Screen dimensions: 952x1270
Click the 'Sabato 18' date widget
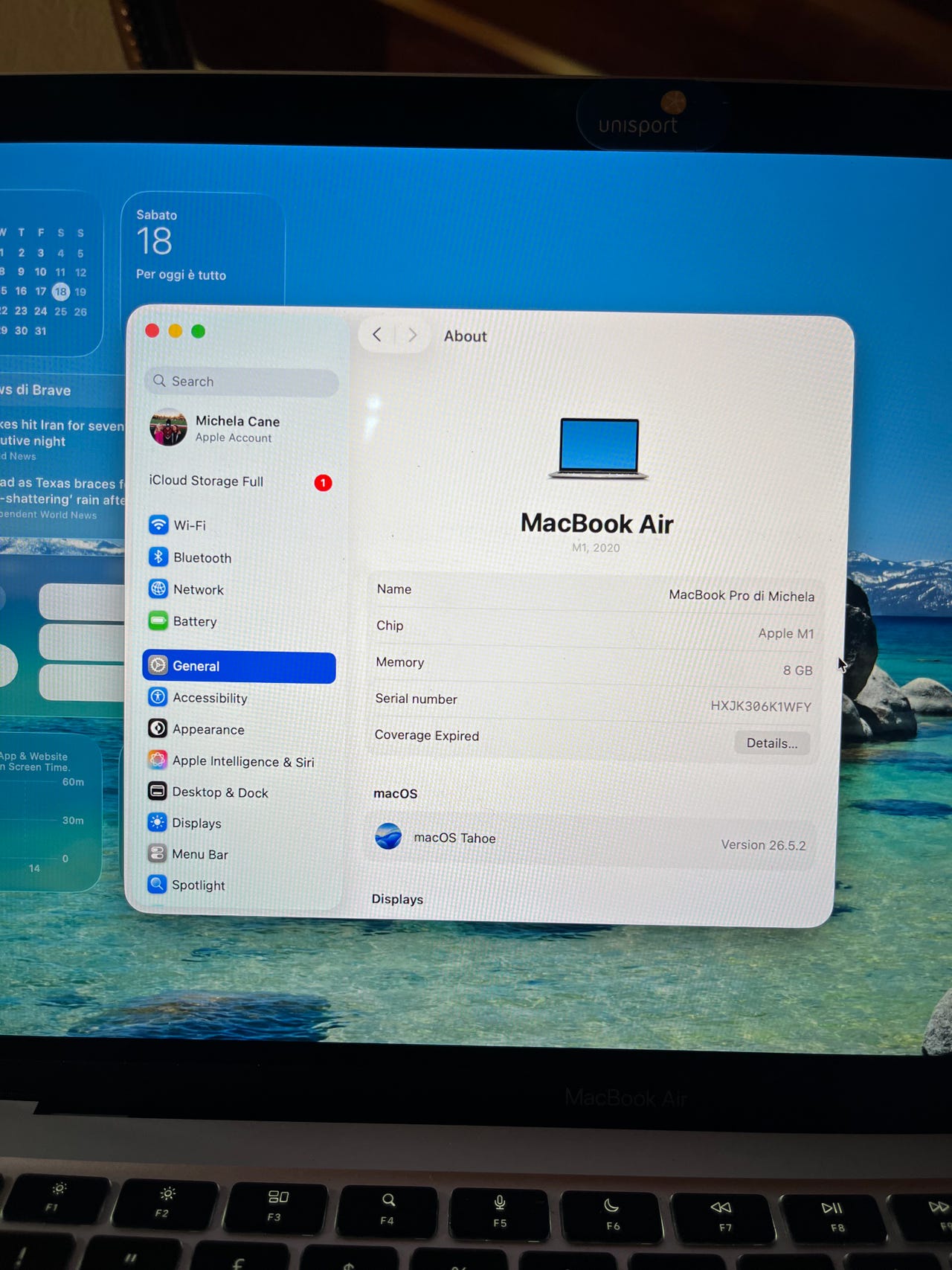click(202, 248)
